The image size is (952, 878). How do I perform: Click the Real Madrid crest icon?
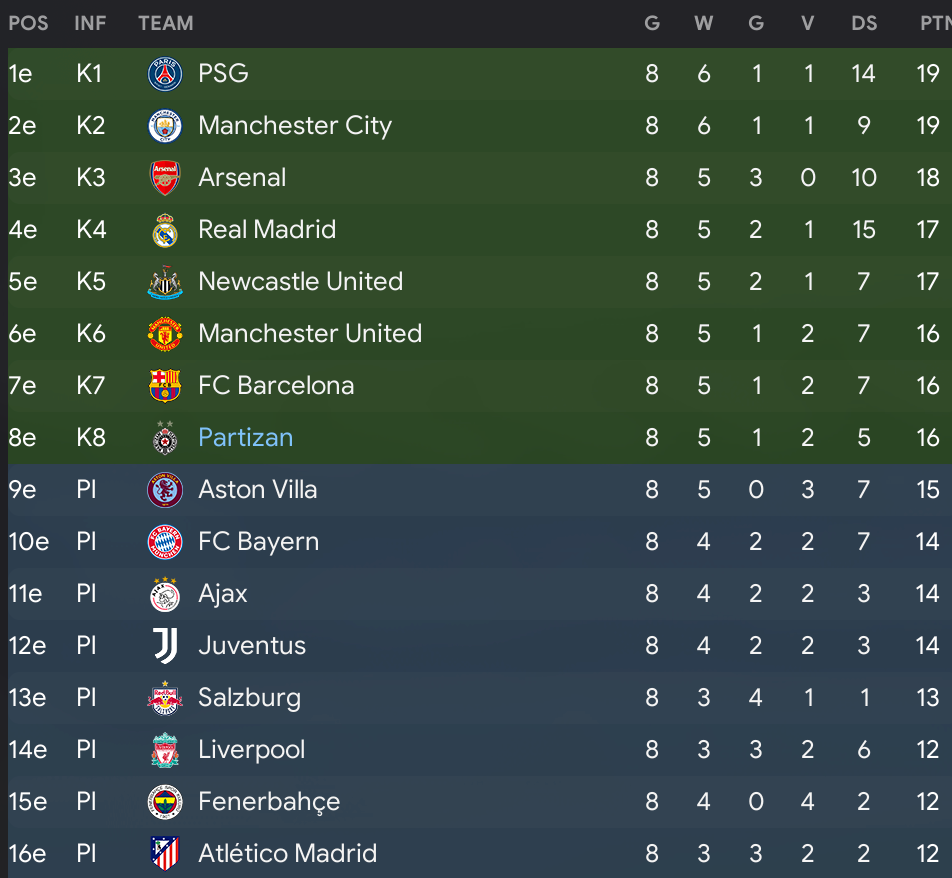pyautogui.click(x=165, y=230)
